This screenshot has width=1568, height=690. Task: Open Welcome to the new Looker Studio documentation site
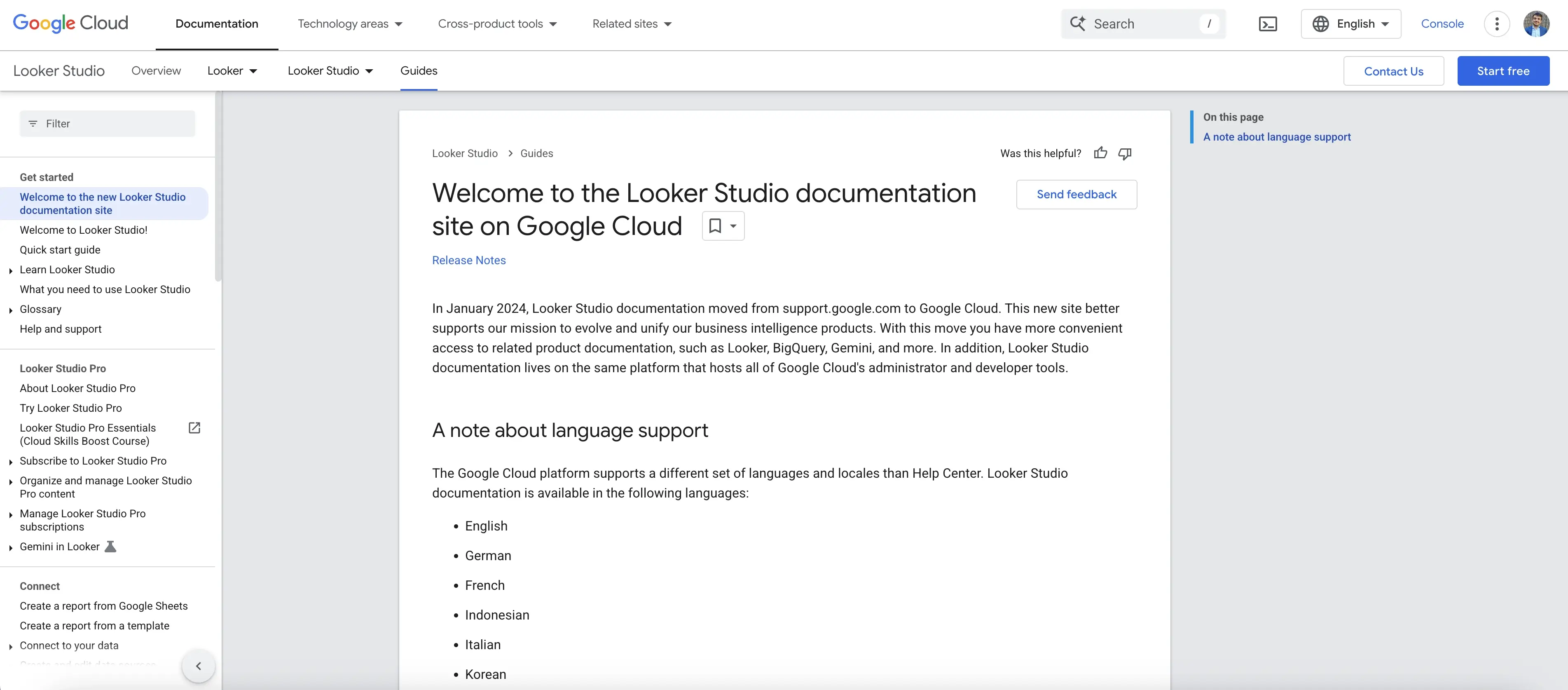104,203
